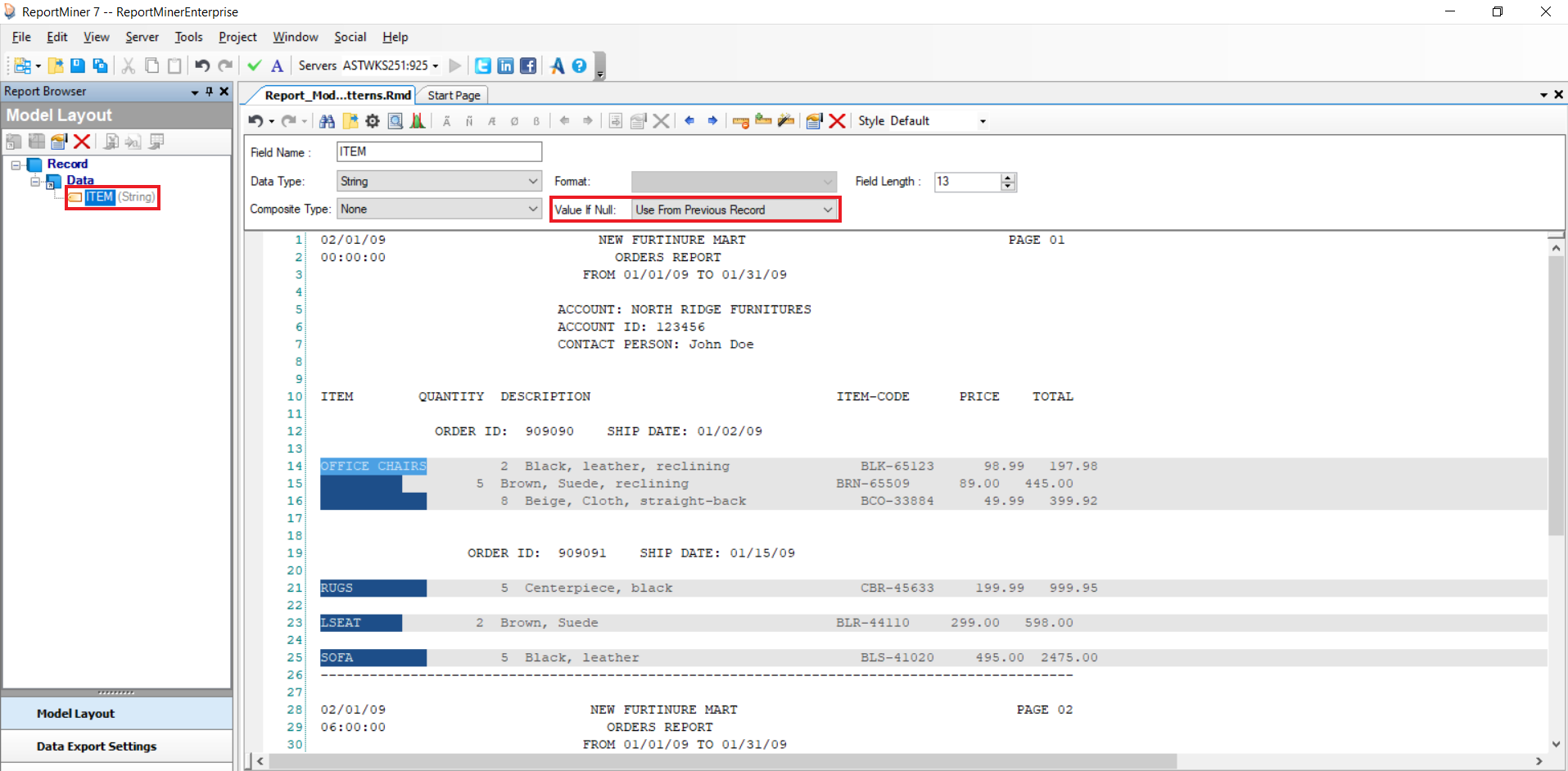This screenshot has width=1568, height=771.
Task: Click the binoculars find icon in editor toolbar
Action: [327, 121]
